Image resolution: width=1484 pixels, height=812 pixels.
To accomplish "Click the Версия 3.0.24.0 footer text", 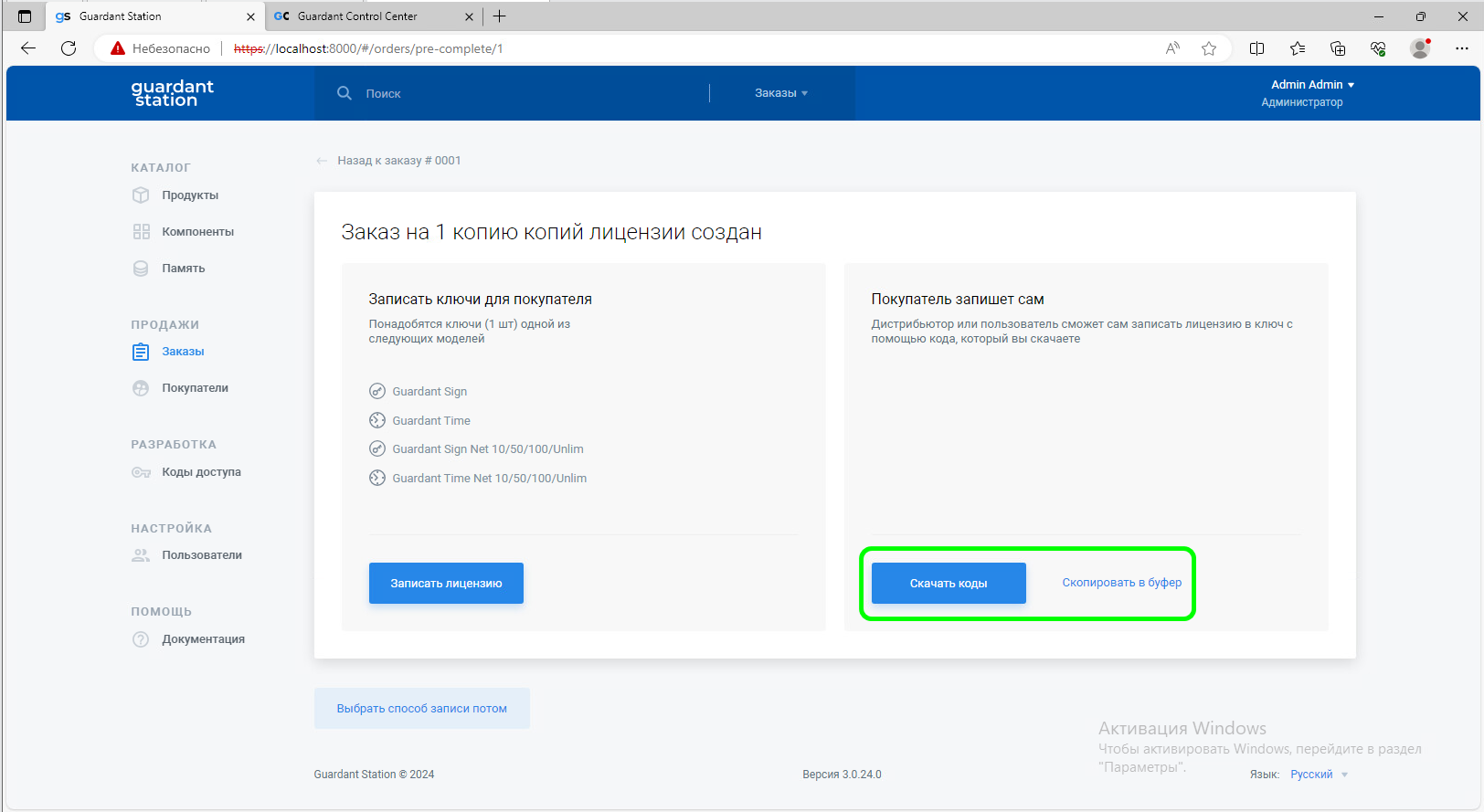I will click(843, 775).
